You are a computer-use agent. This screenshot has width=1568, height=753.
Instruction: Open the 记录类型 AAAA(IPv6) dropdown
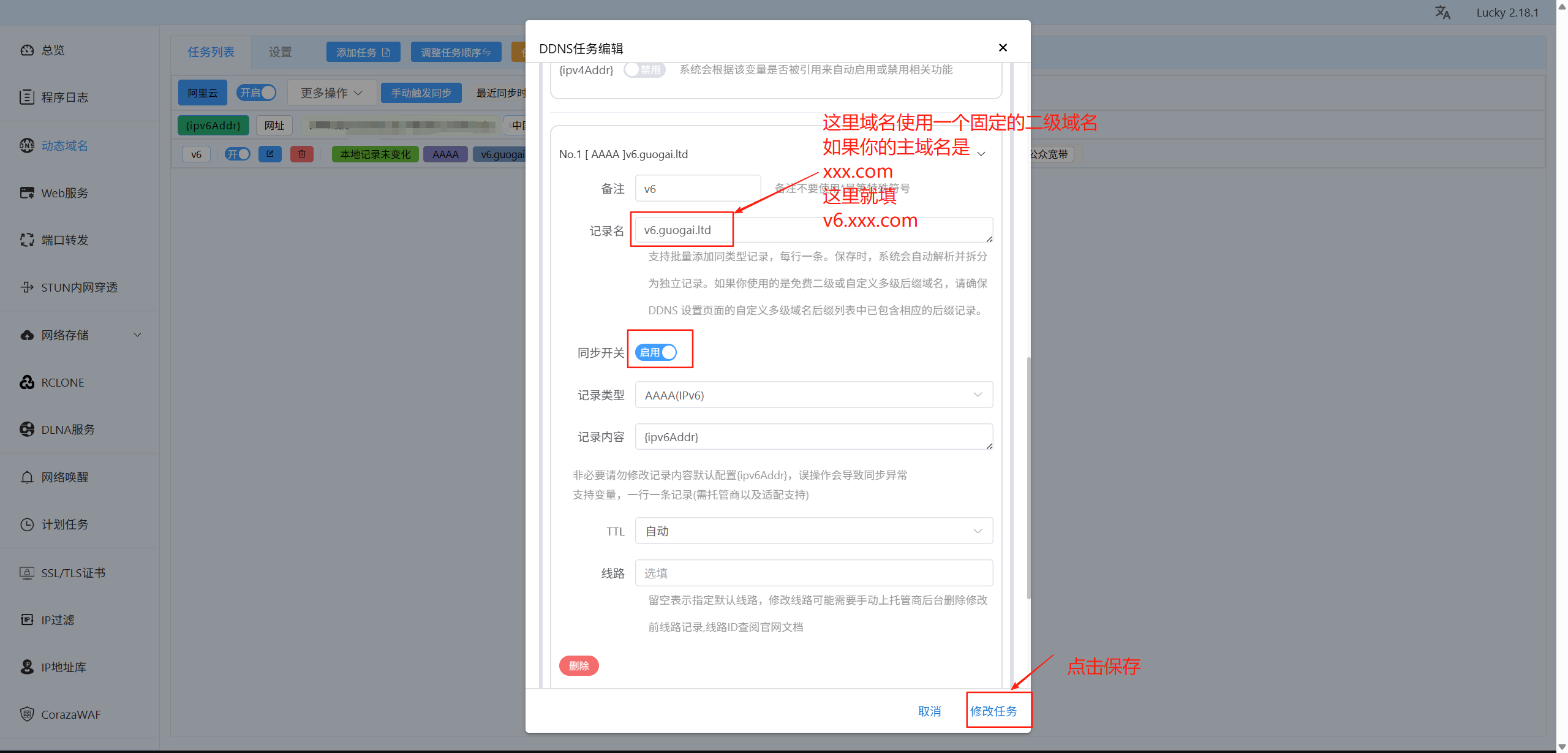pyautogui.click(x=813, y=395)
